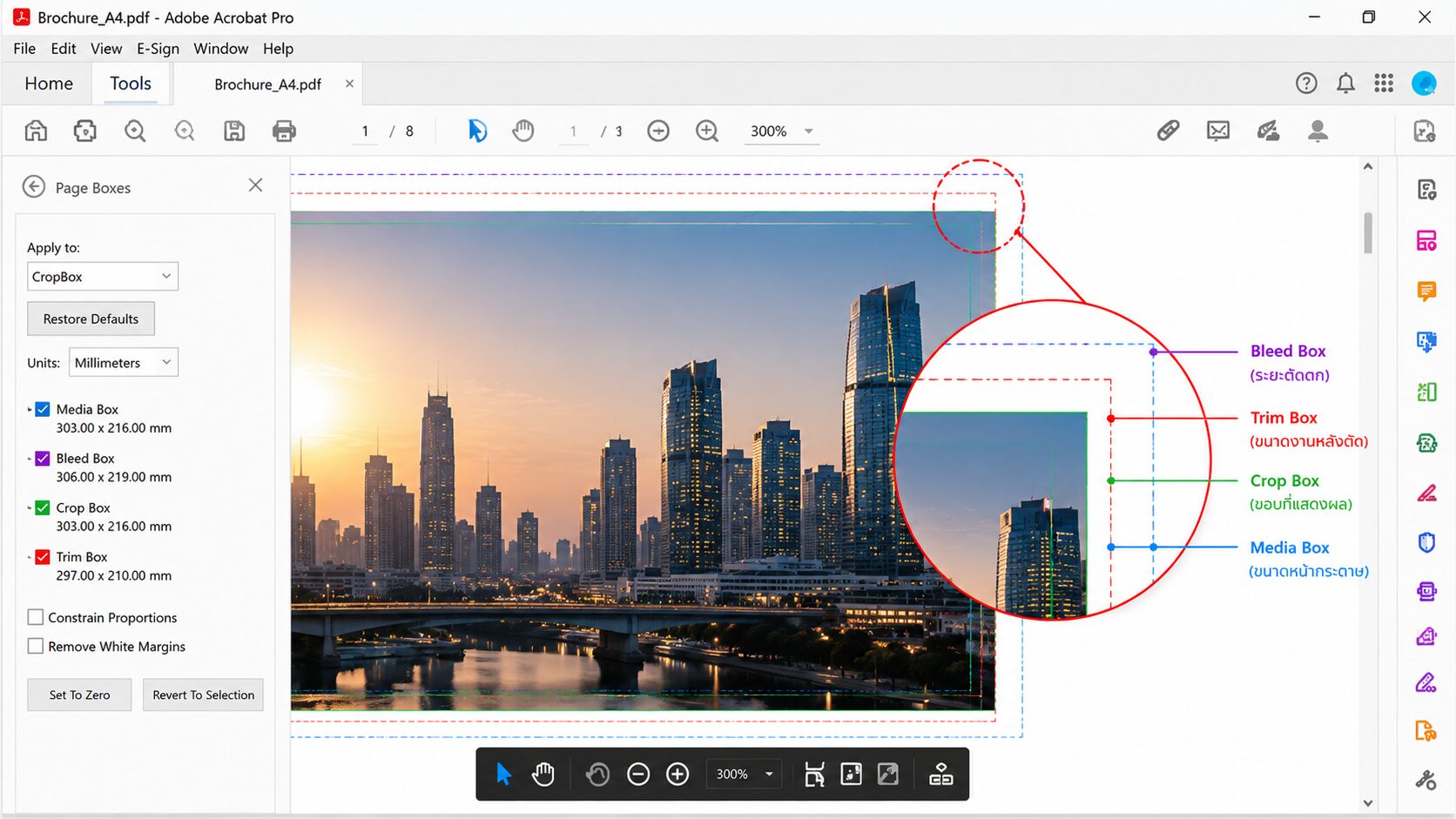Image resolution: width=1456 pixels, height=819 pixels.
Task: Click the save icon in toolbar
Action: pyautogui.click(x=234, y=131)
